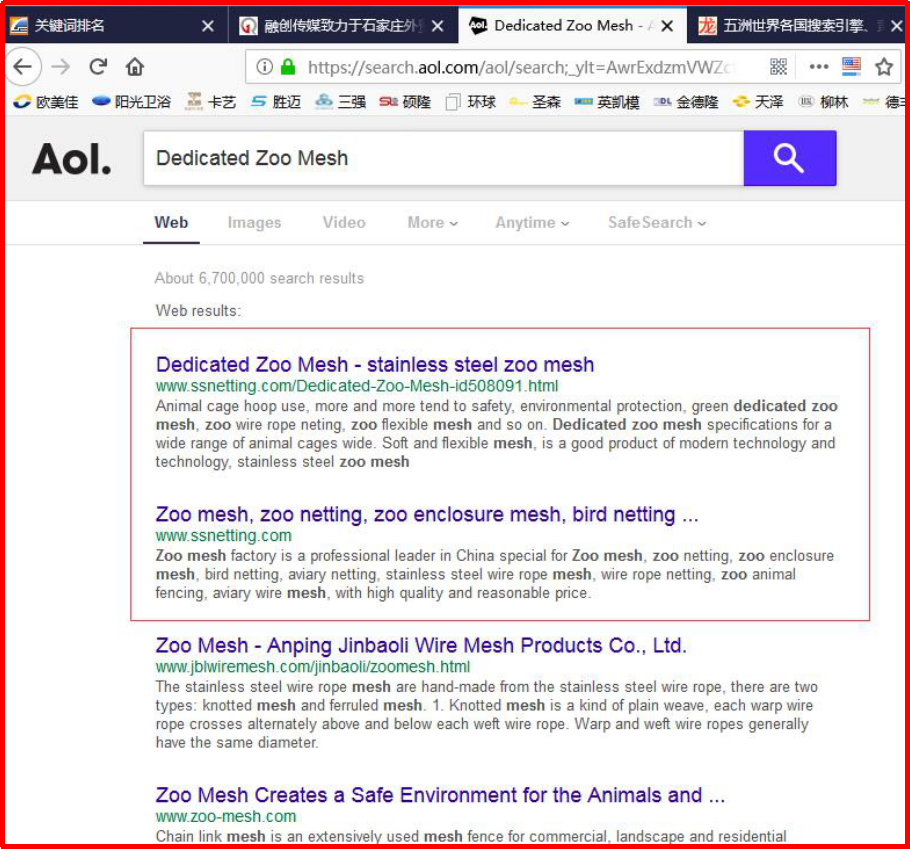Switch to the Video search tab
The image size is (910, 849).
(344, 223)
